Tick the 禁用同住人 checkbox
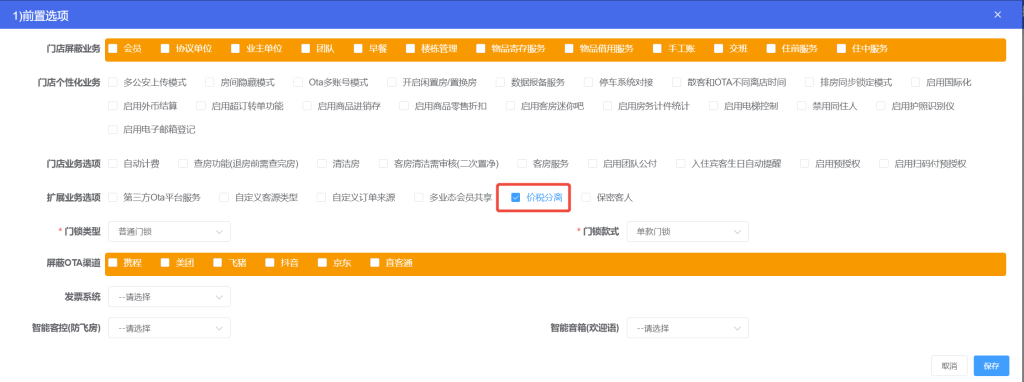The image size is (1024, 382). tap(801, 106)
